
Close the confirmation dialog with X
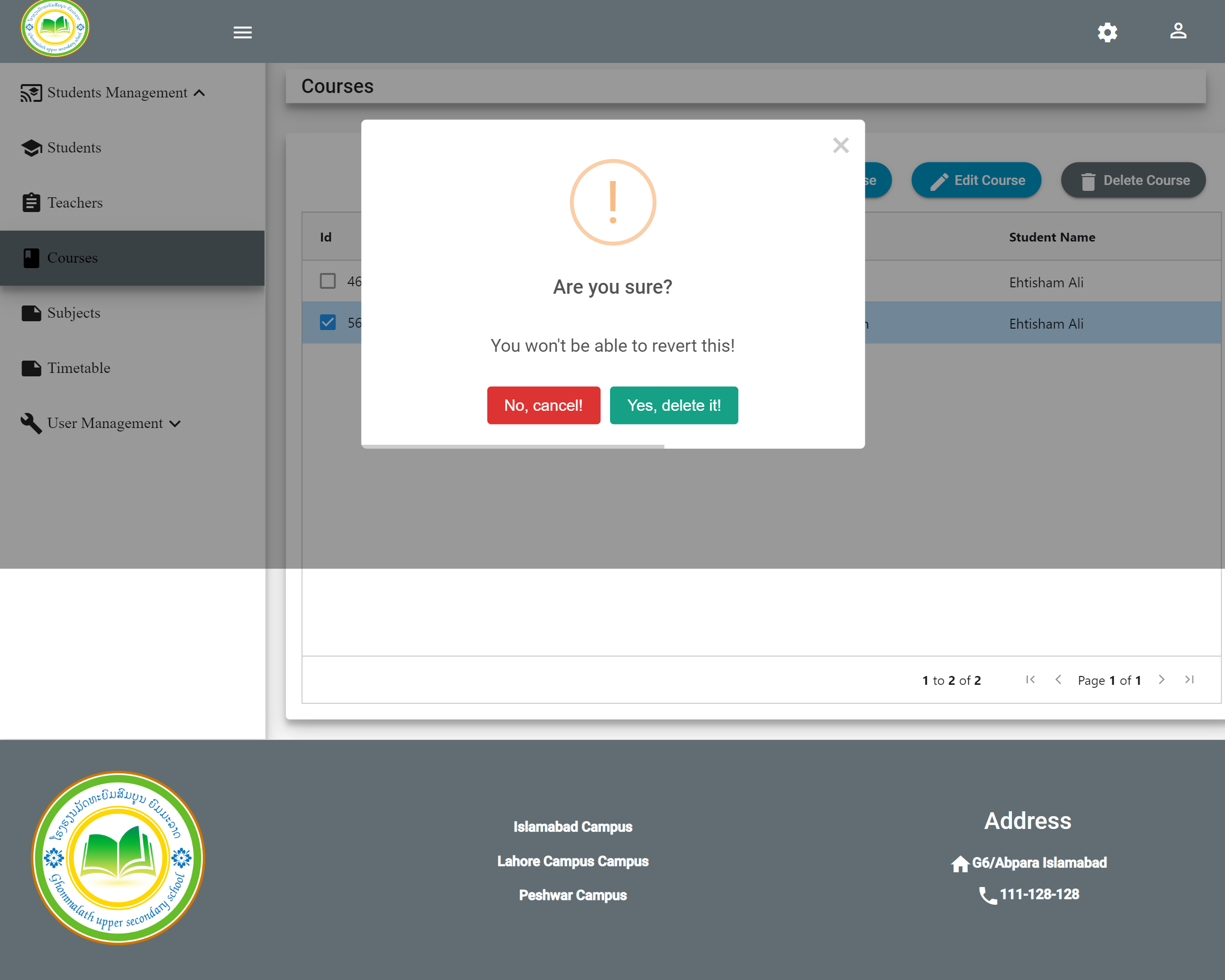pos(840,146)
